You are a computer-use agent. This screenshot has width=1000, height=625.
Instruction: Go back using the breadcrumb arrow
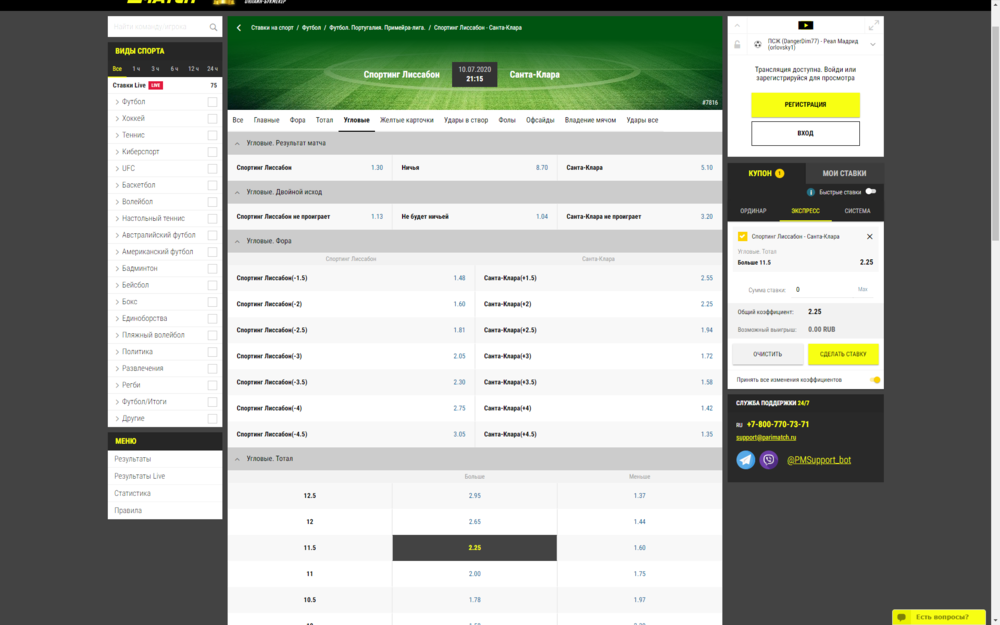coord(239,28)
